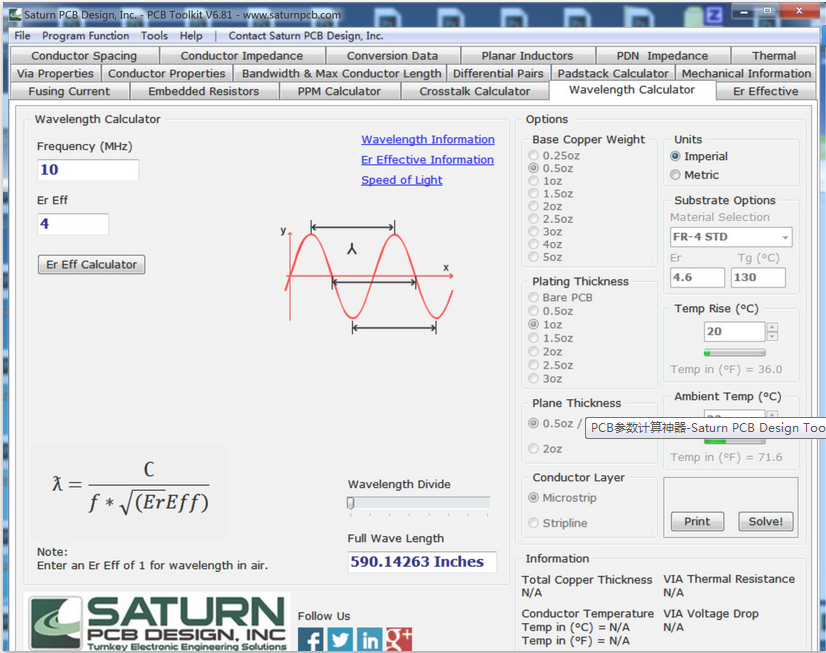826x653 pixels.
Task: Switch to Differential Pairs tab
Action: [498, 73]
